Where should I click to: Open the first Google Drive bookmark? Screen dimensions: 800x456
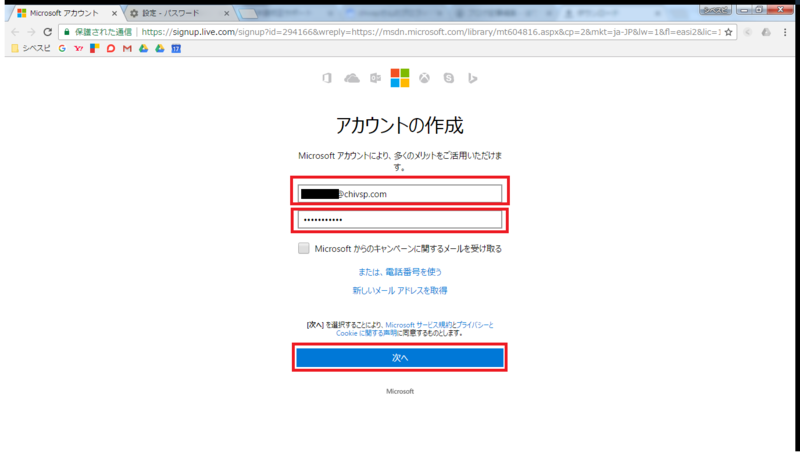[143, 48]
